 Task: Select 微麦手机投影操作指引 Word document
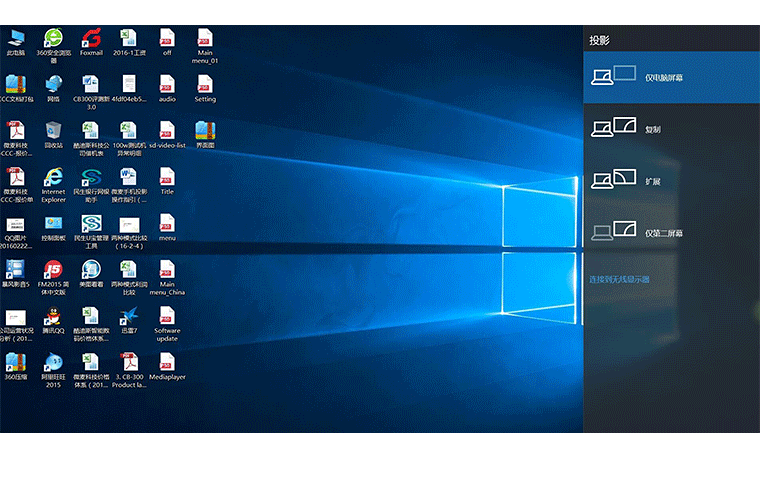click(x=129, y=185)
